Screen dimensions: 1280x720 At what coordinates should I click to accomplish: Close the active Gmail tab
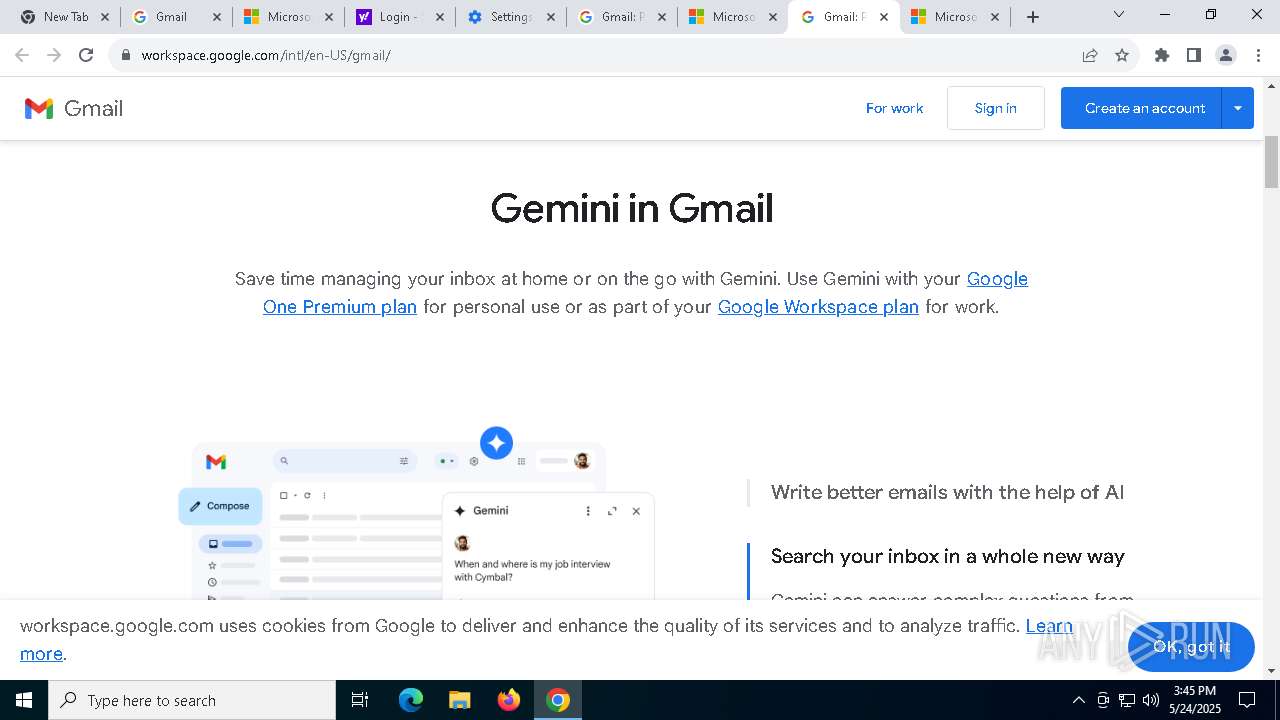[x=884, y=17]
